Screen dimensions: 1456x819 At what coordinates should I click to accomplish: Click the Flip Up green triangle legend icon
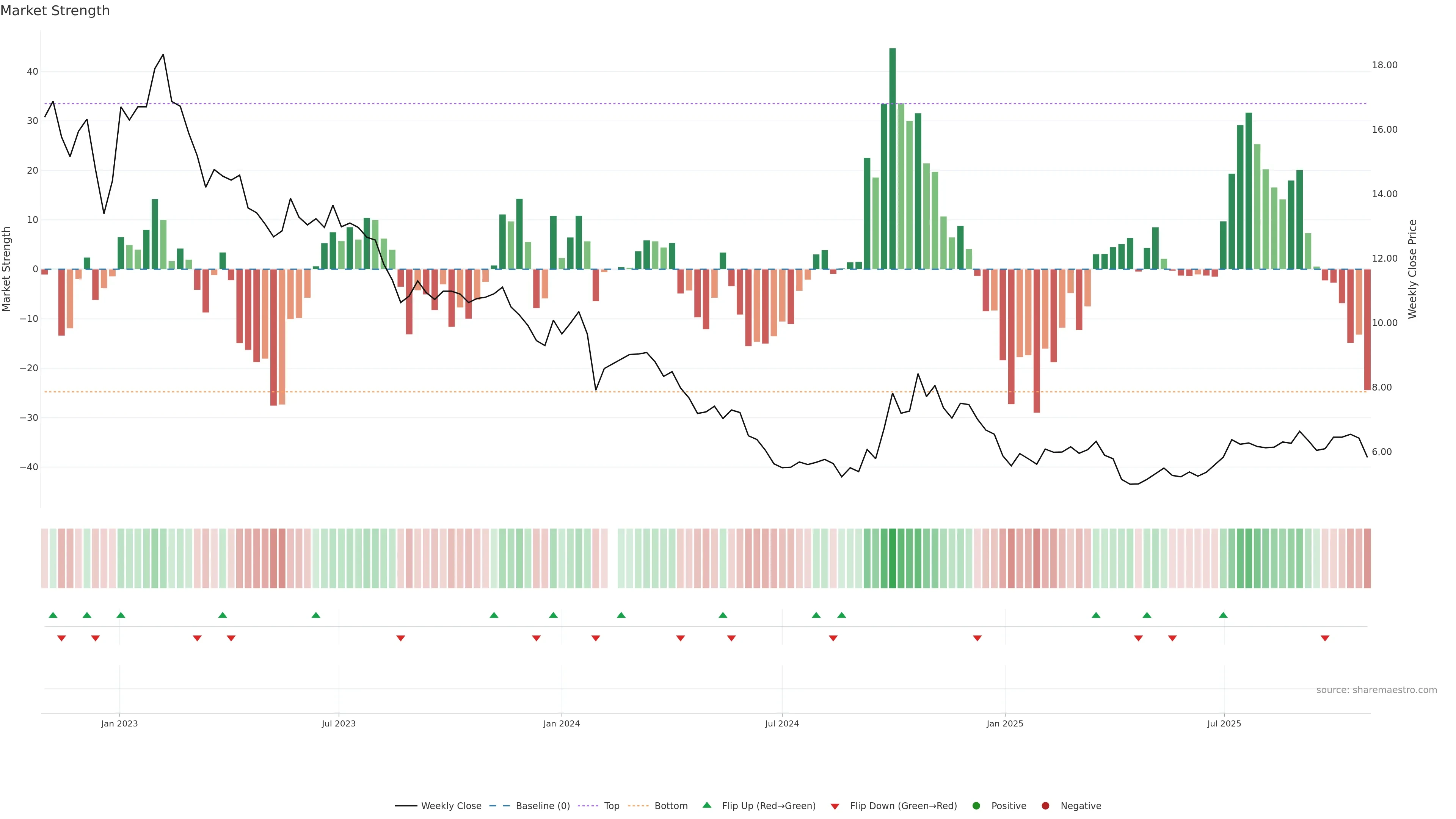point(706,805)
